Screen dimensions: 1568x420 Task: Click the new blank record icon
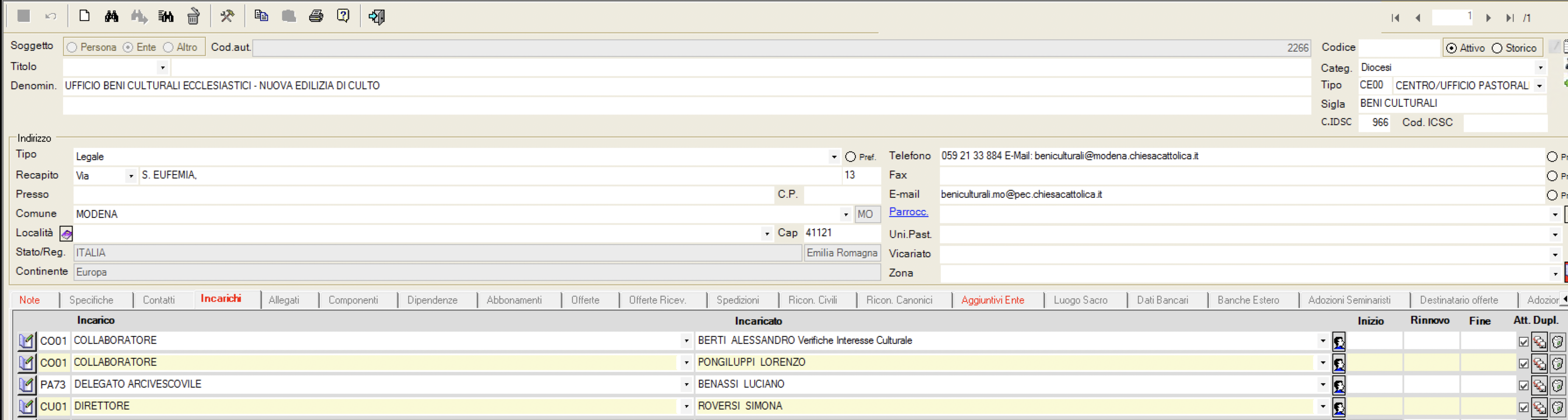(x=85, y=17)
